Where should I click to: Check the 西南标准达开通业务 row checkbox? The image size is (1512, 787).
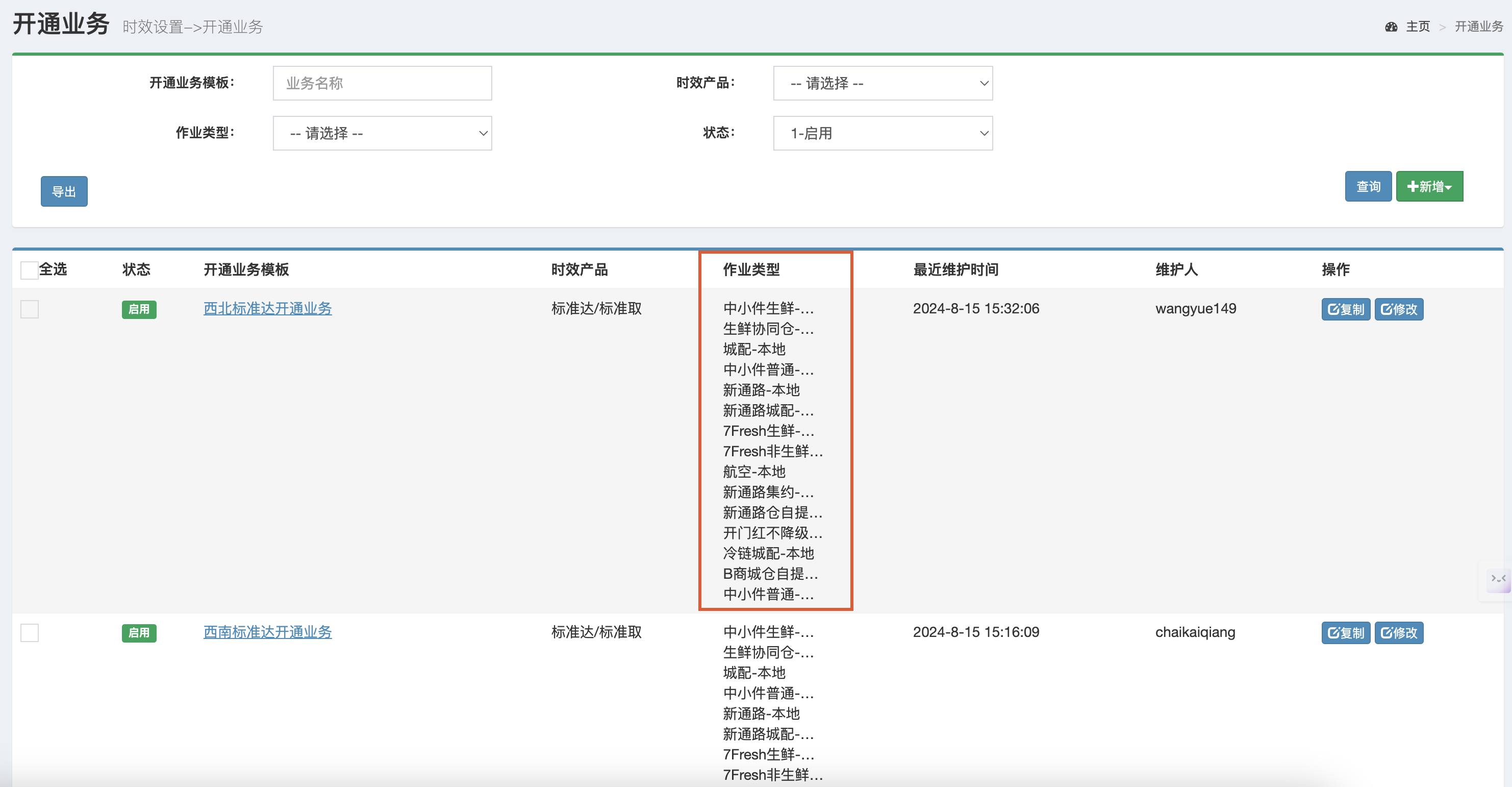[30, 632]
